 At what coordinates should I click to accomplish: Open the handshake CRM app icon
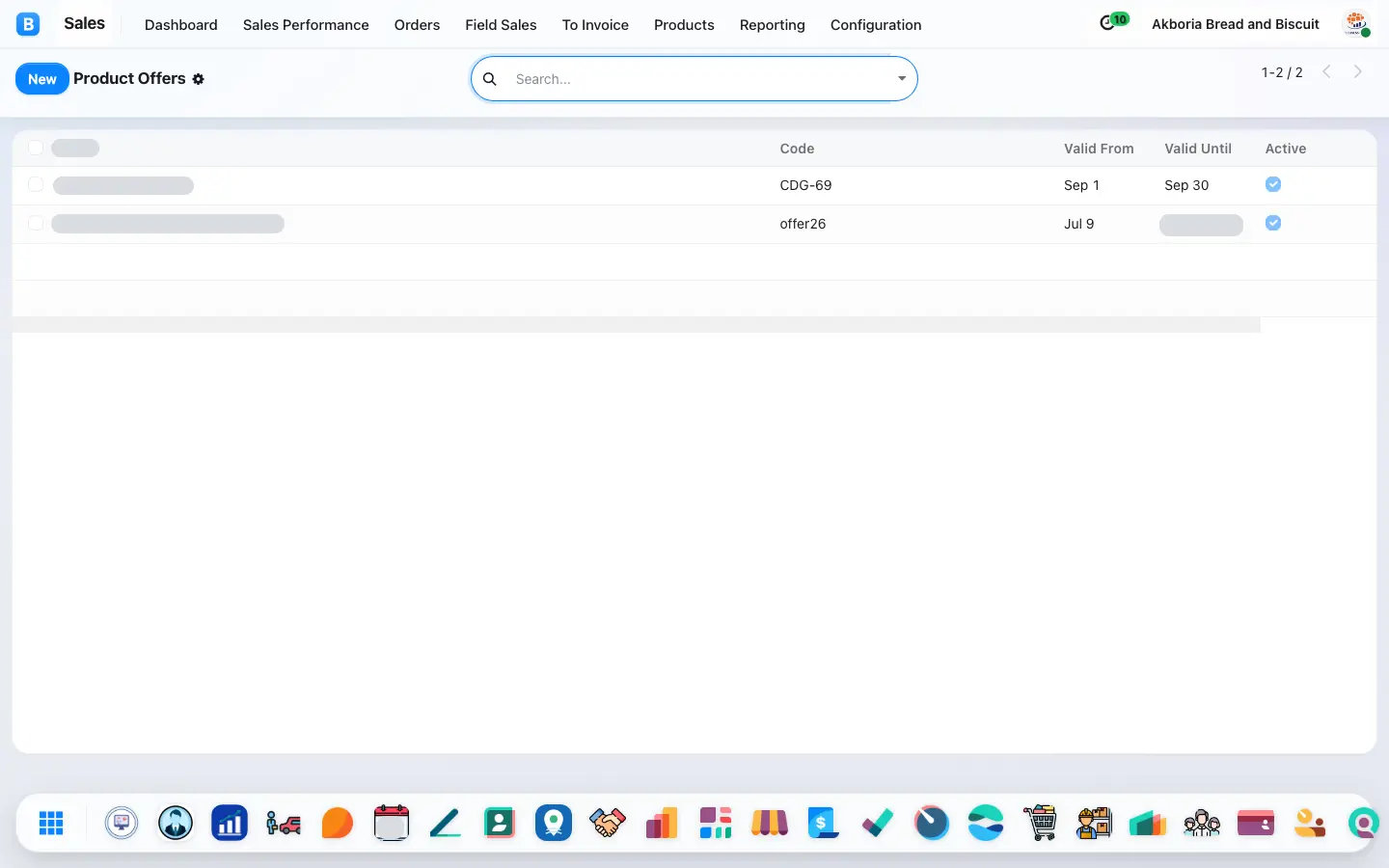(608, 823)
